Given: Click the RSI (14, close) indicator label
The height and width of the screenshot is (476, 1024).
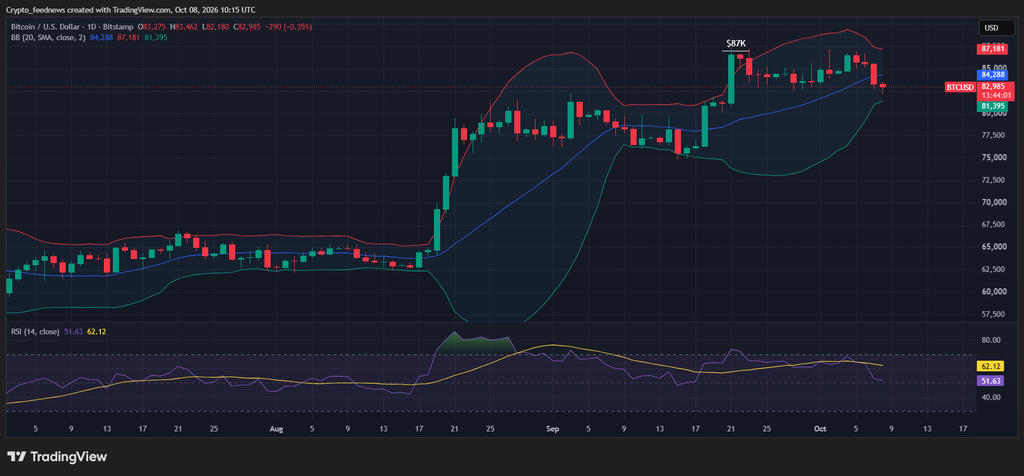Looking at the screenshot, I should coord(35,332).
